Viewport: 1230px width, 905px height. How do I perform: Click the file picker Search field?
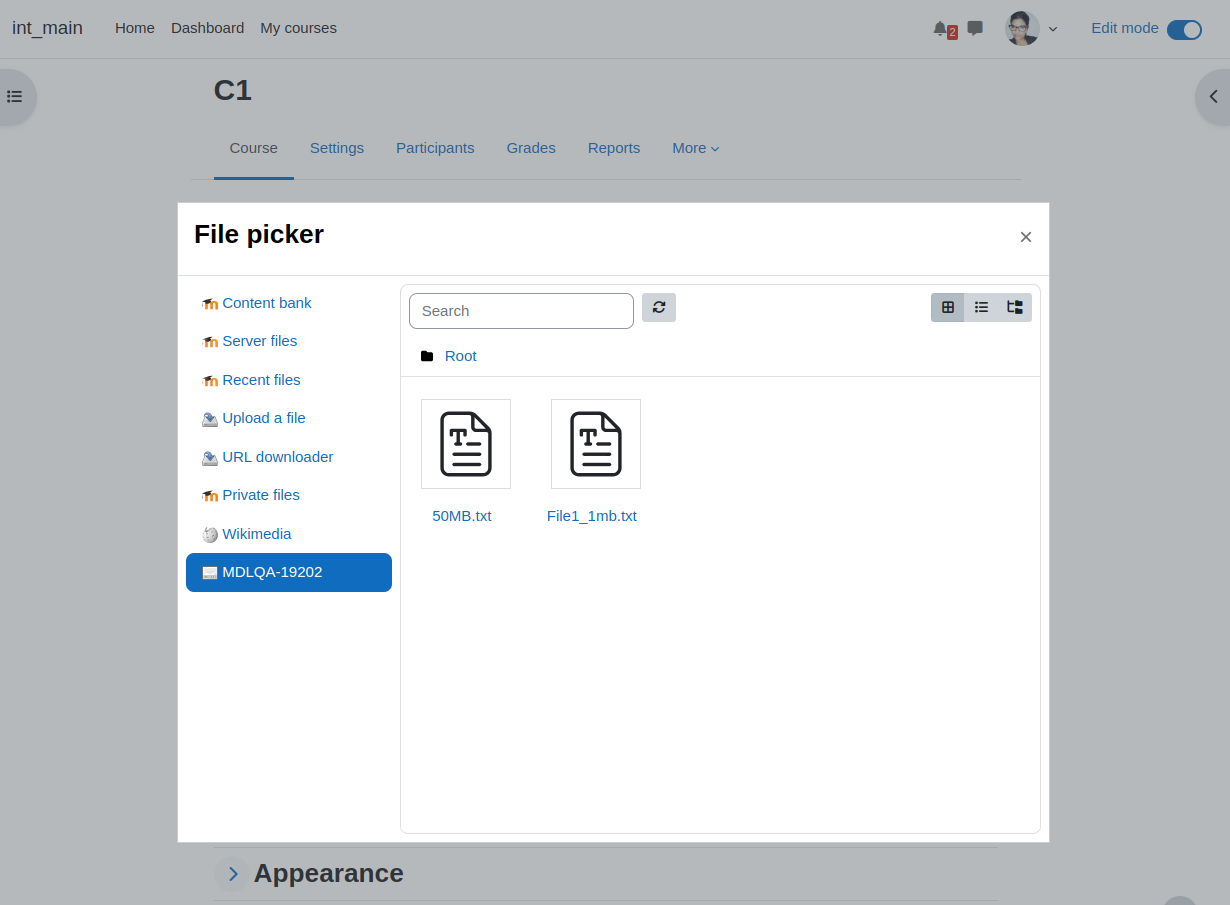[521, 311]
